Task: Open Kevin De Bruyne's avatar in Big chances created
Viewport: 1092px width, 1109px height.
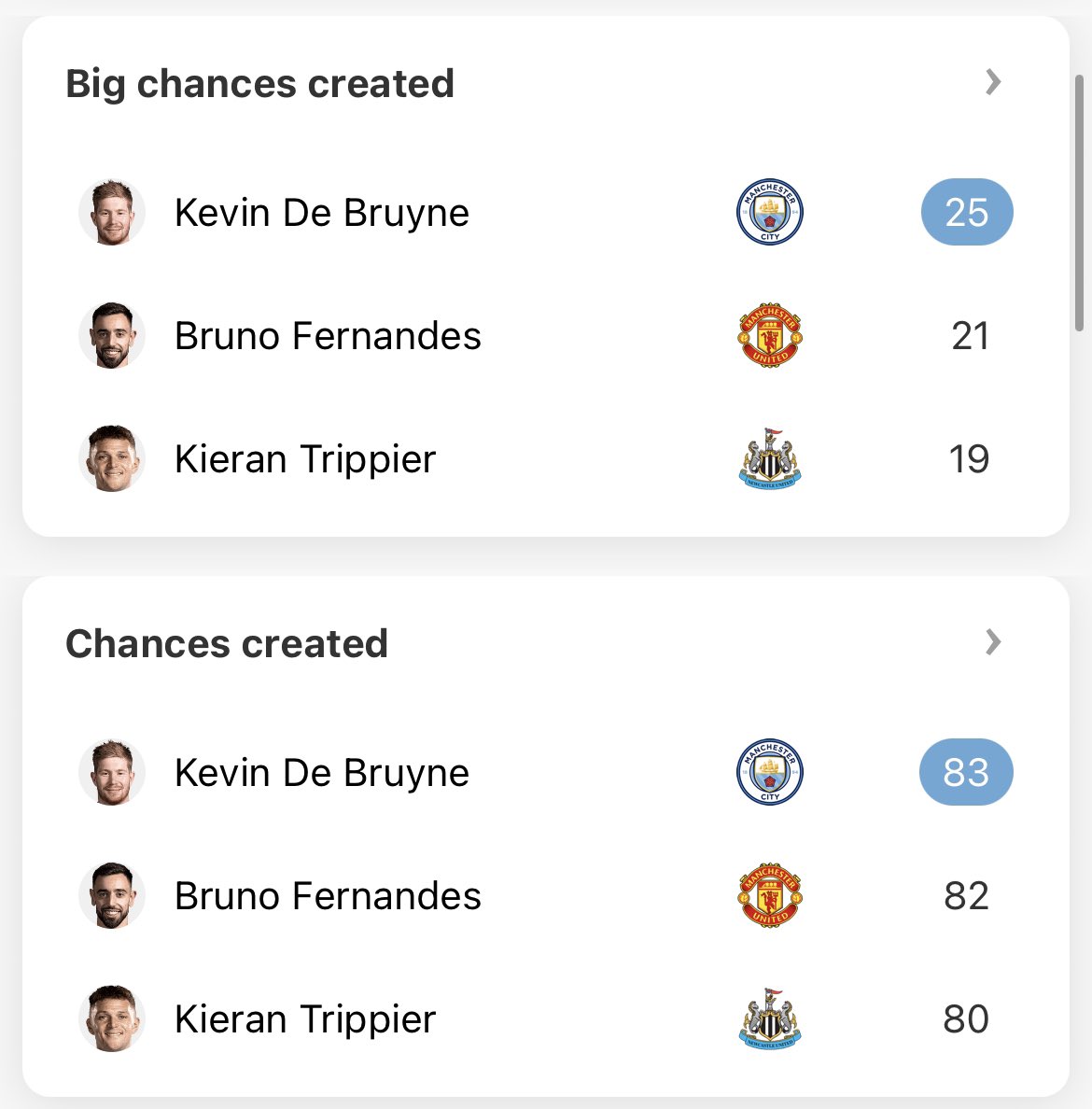Action: [112, 212]
